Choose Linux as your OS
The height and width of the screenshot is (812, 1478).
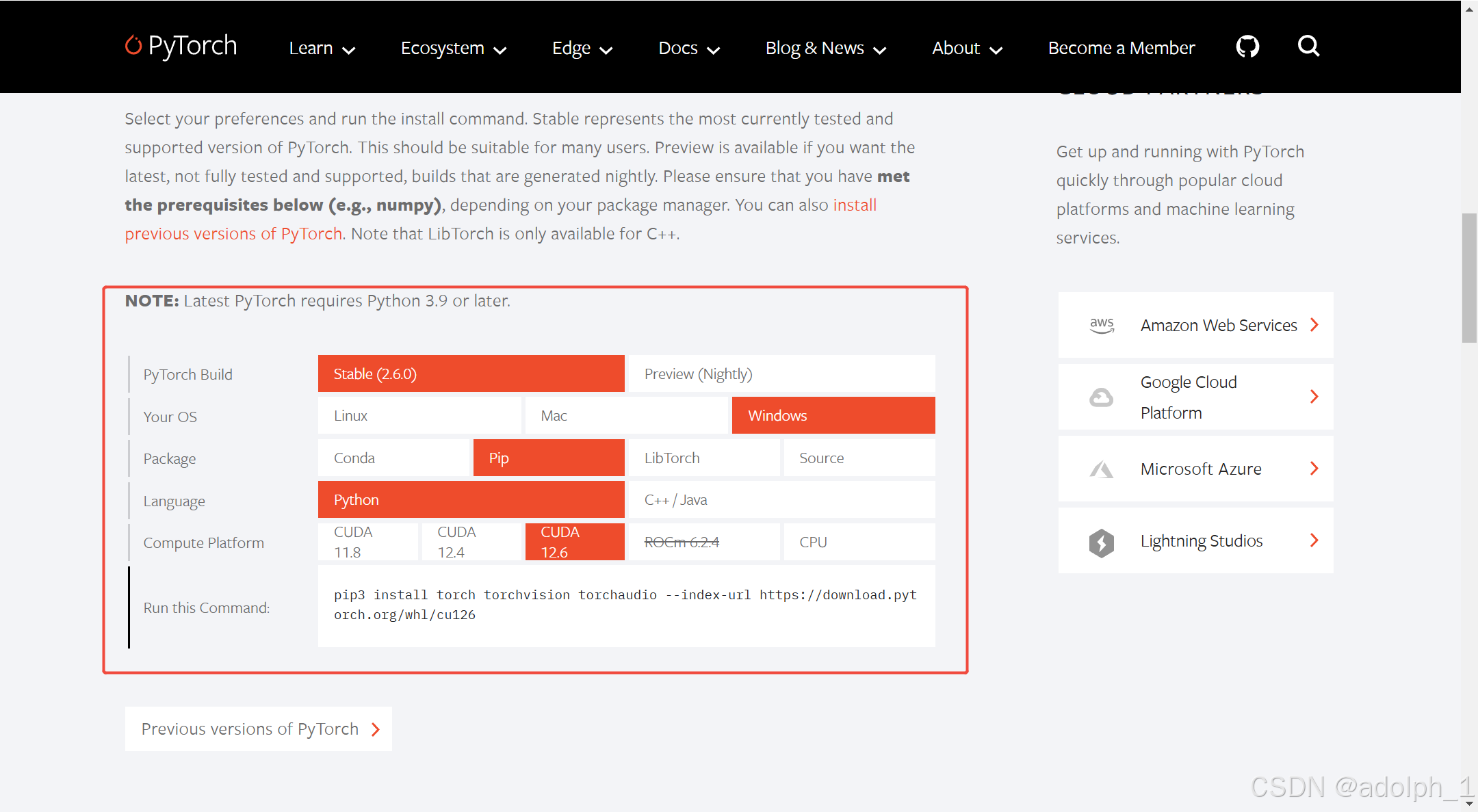point(419,416)
